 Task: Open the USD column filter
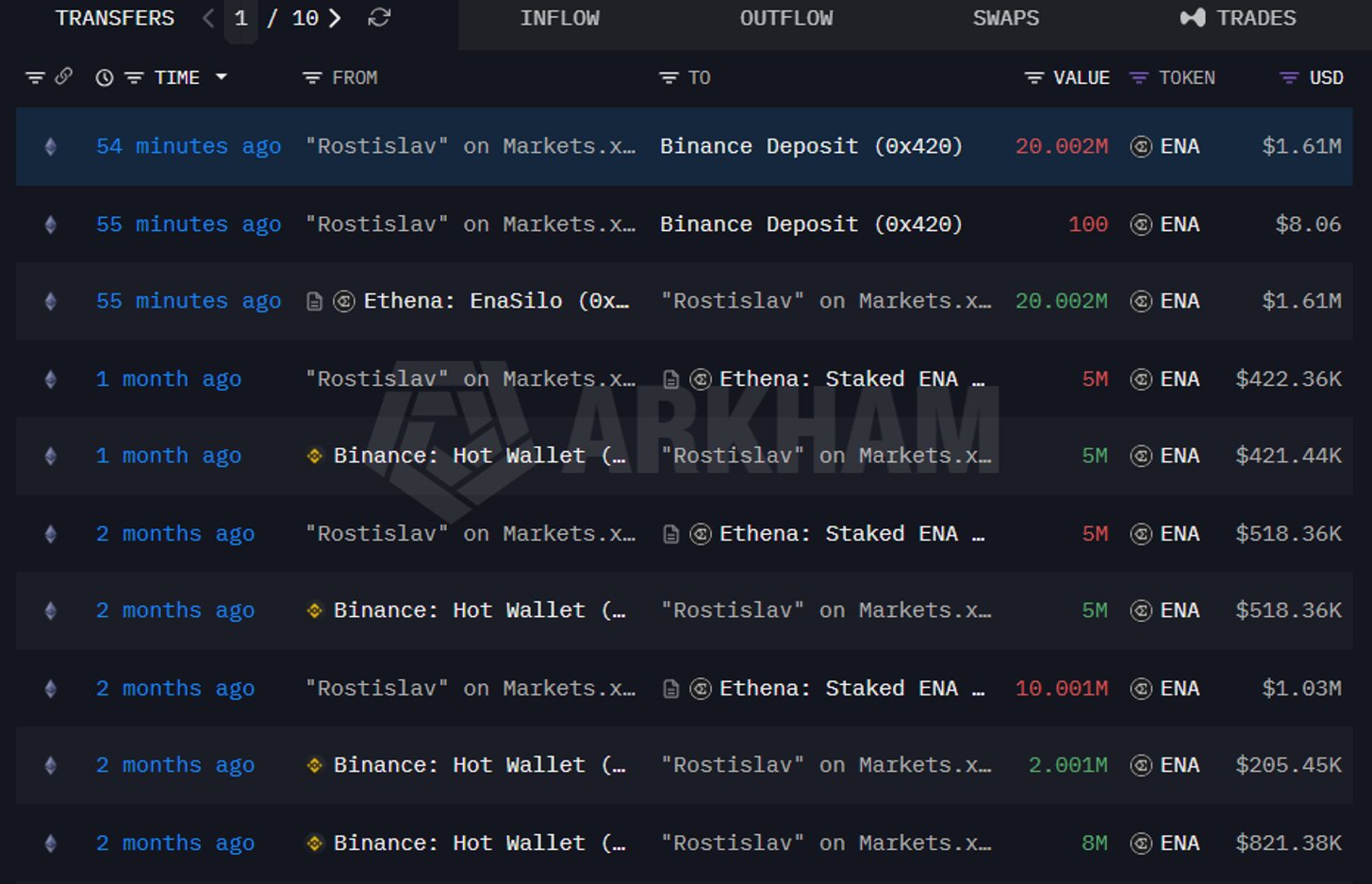click(1289, 77)
